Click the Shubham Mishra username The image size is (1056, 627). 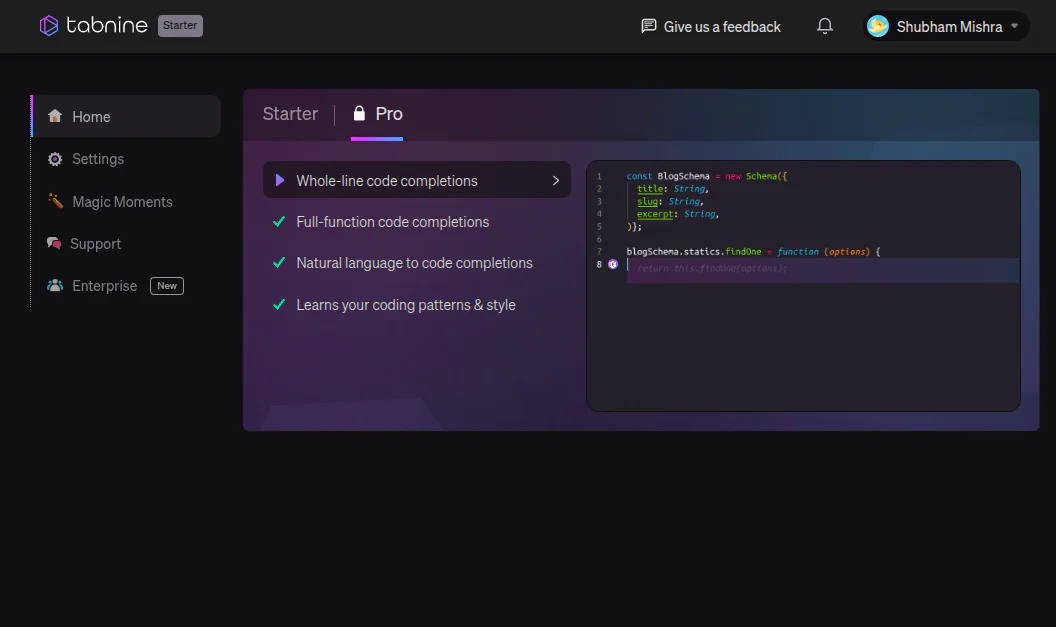949,27
